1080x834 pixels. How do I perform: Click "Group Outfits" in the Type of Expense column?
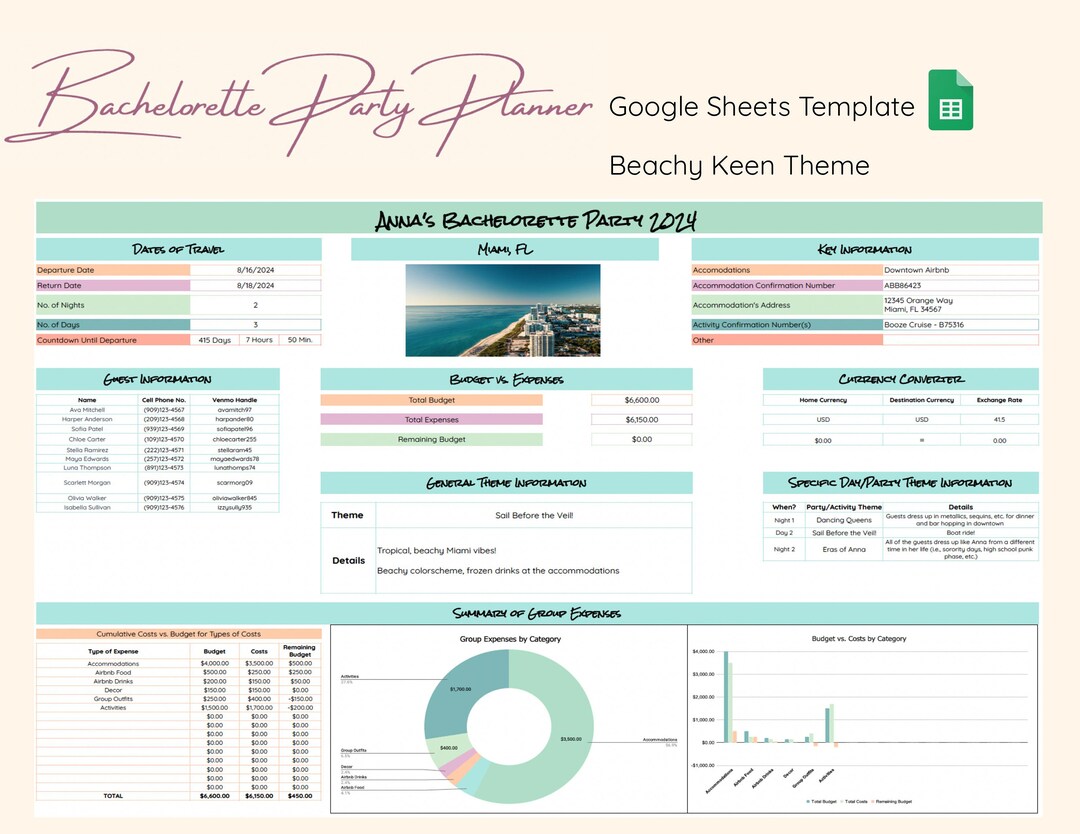tap(113, 698)
